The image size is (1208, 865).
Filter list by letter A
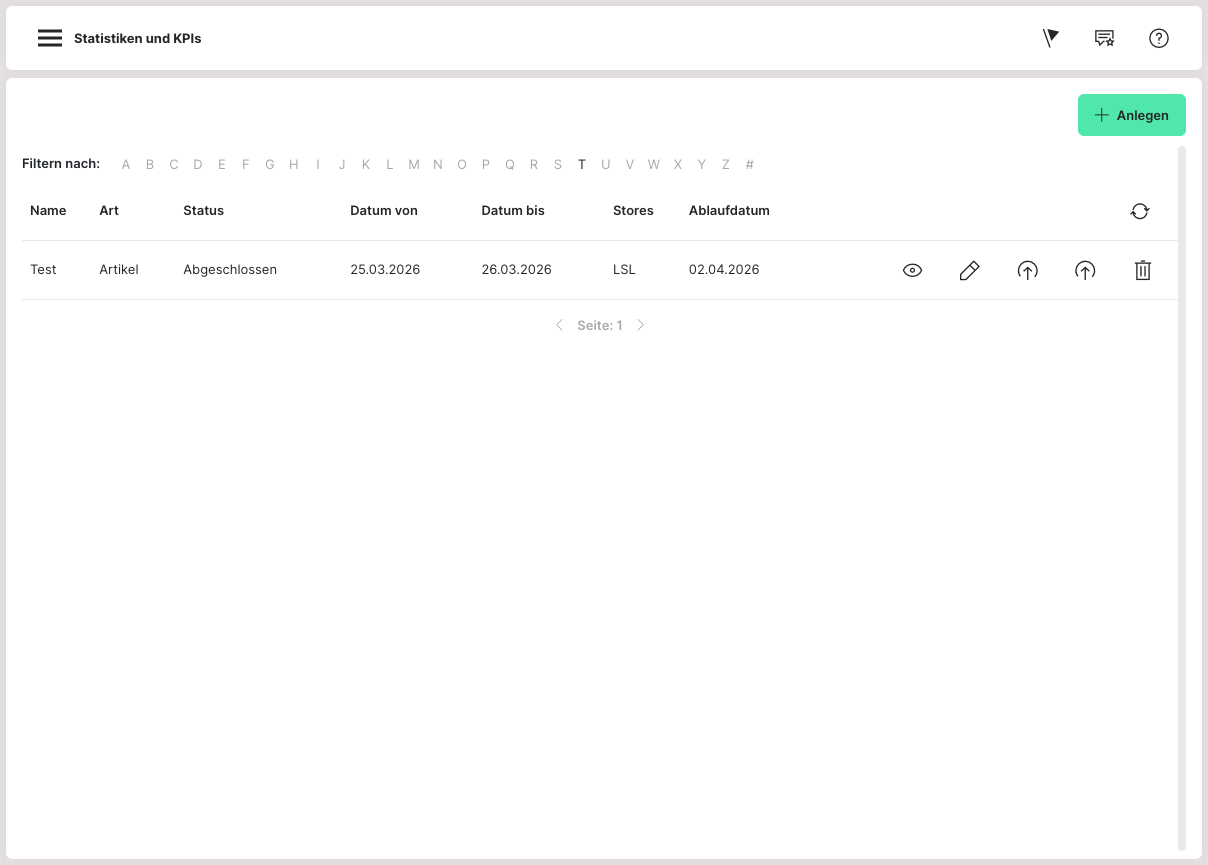tap(126, 165)
